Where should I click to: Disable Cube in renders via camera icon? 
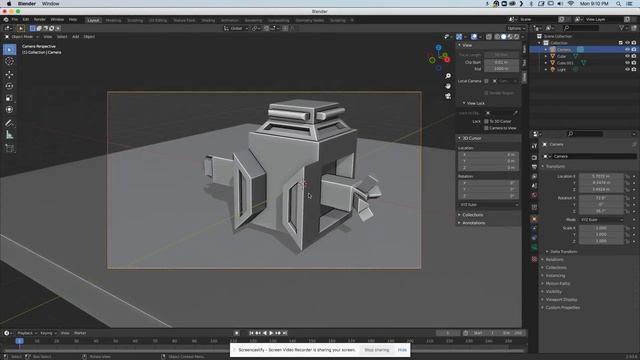pyautogui.click(x=634, y=56)
